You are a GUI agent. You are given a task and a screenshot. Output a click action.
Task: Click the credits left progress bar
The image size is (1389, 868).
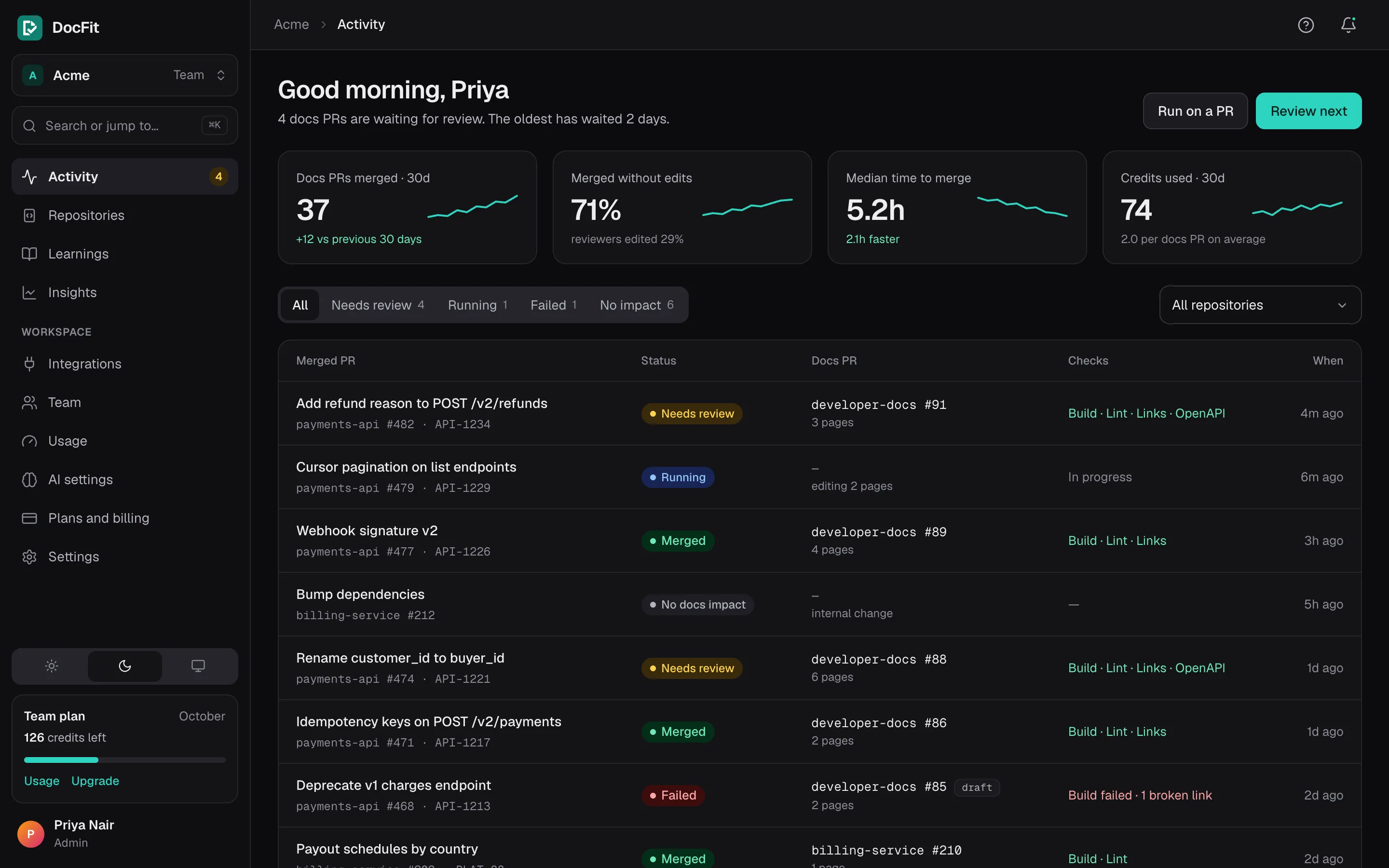tap(124, 759)
